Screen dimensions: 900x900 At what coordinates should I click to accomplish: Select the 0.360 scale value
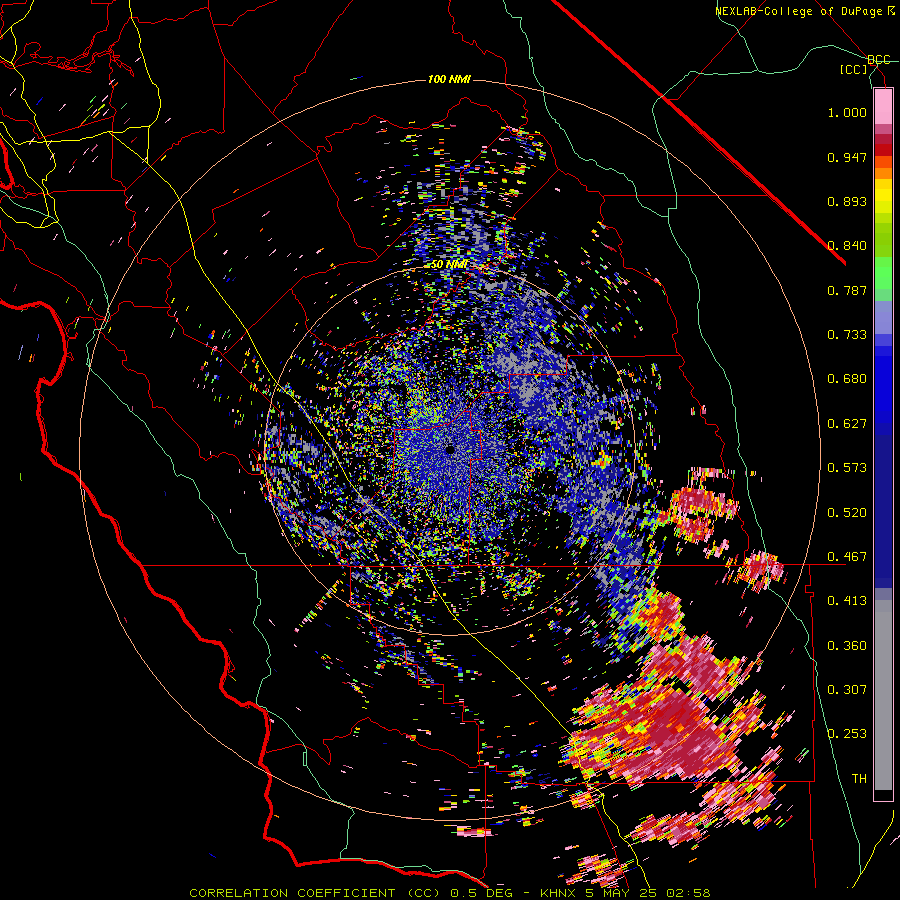click(x=847, y=646)
